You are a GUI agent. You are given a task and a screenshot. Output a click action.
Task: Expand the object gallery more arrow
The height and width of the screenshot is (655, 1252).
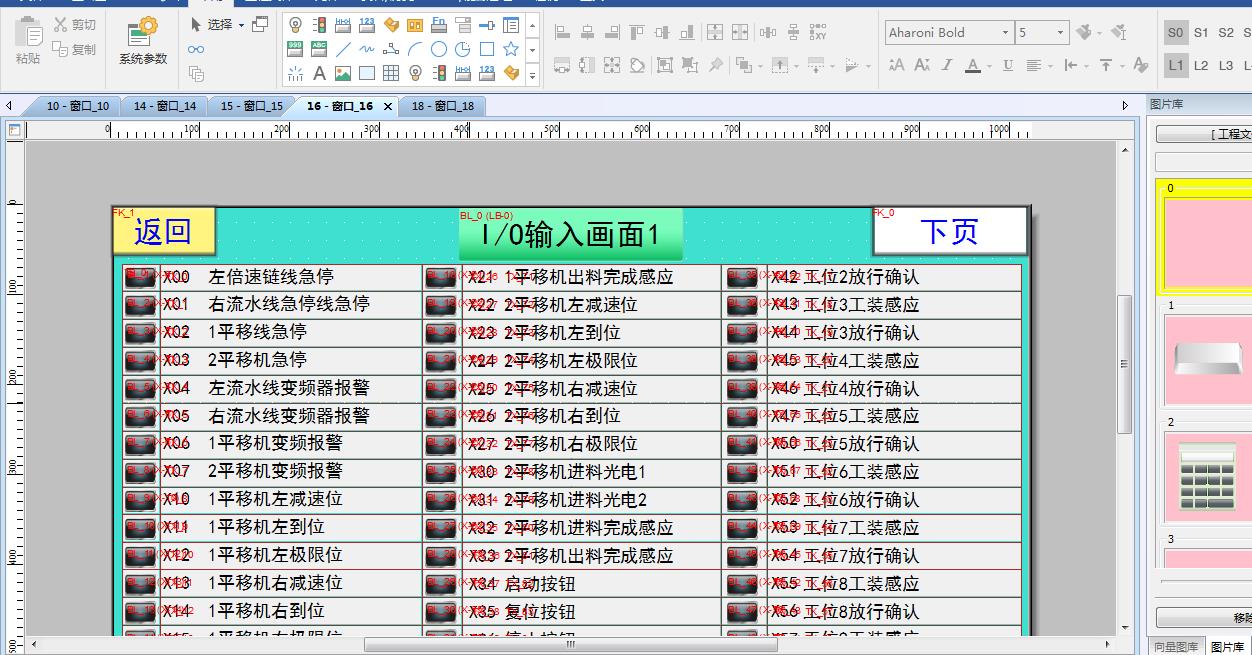(x=532, y=75)
